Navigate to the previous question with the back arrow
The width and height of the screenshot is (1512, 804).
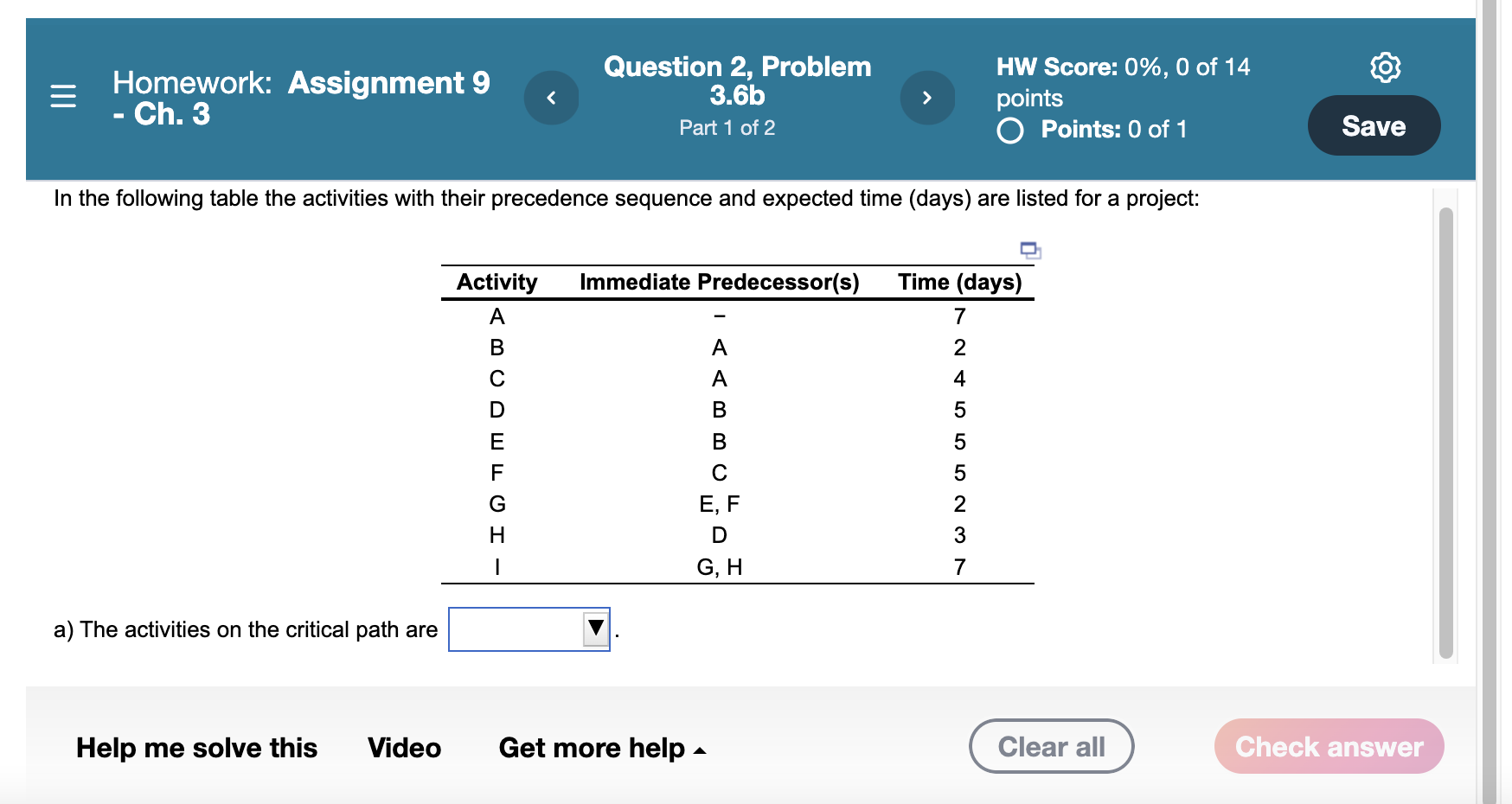pyautogui.click(x=551, y=98)
